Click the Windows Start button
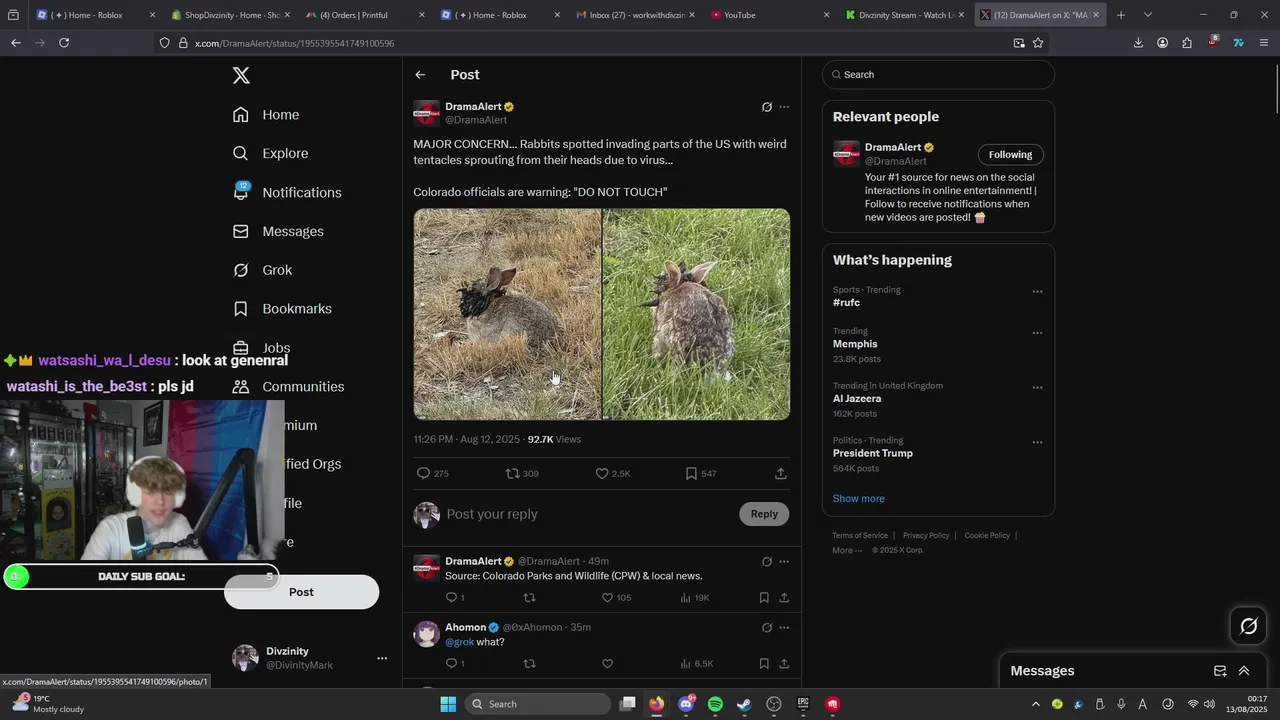The image size is (1280, 720). (448, 704)
